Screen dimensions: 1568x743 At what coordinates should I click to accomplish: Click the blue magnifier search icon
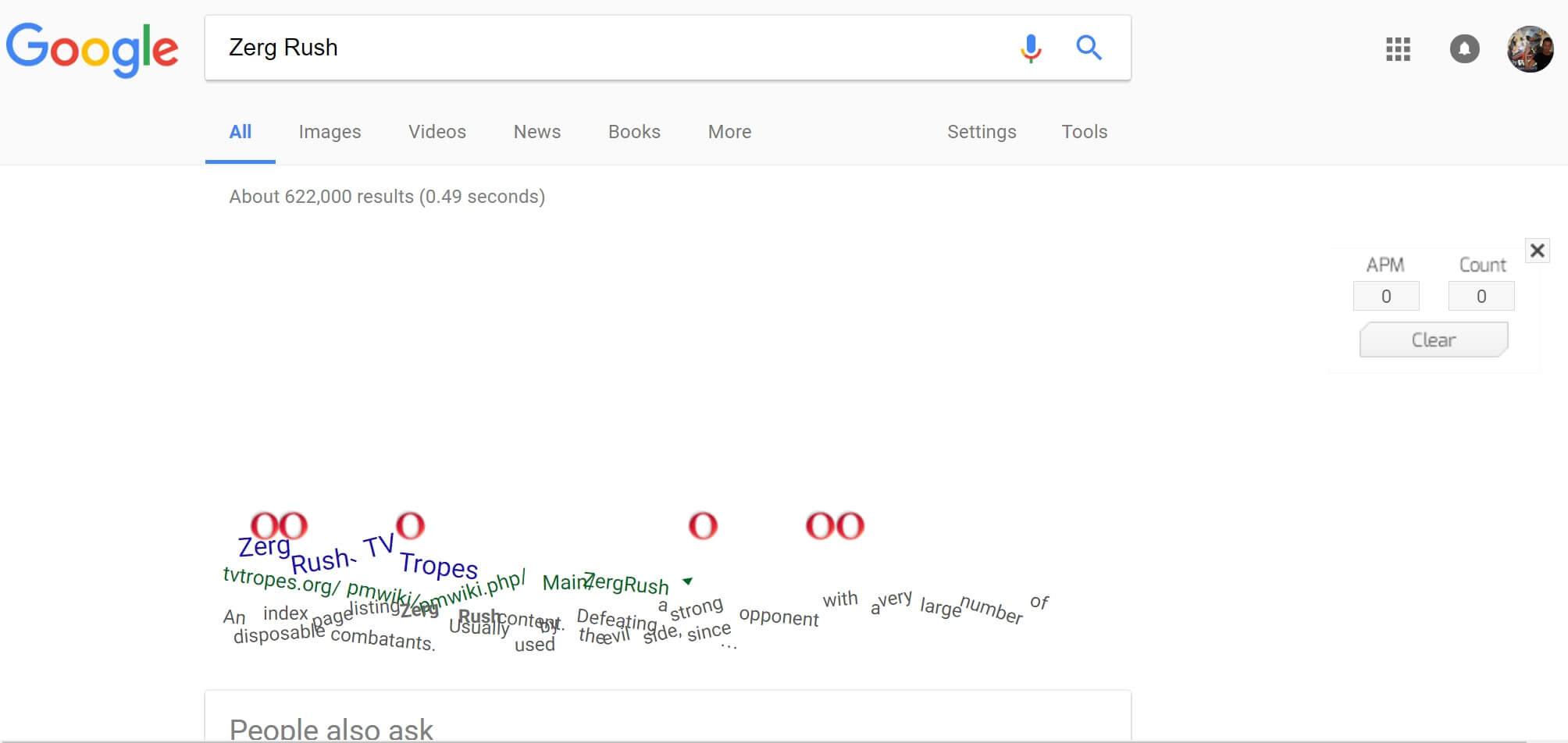1089,48
